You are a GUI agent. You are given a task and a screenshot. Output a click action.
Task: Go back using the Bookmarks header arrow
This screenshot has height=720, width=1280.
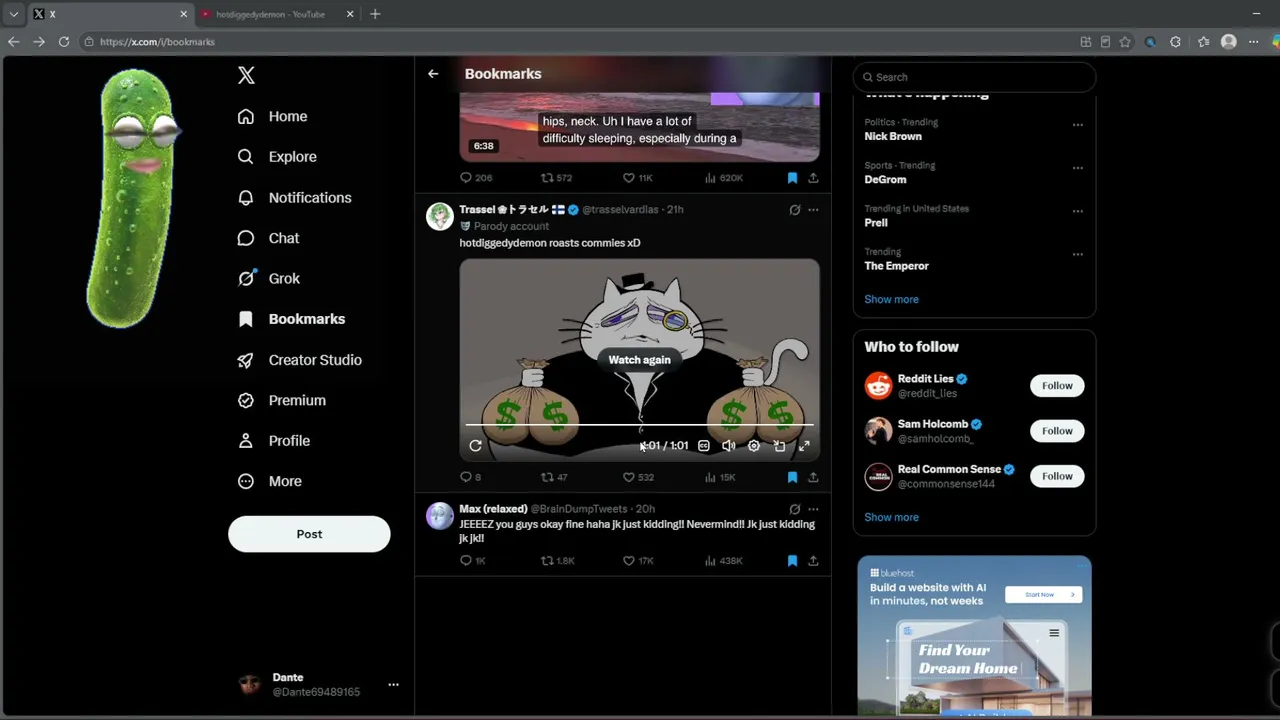[x=433, y=74]
